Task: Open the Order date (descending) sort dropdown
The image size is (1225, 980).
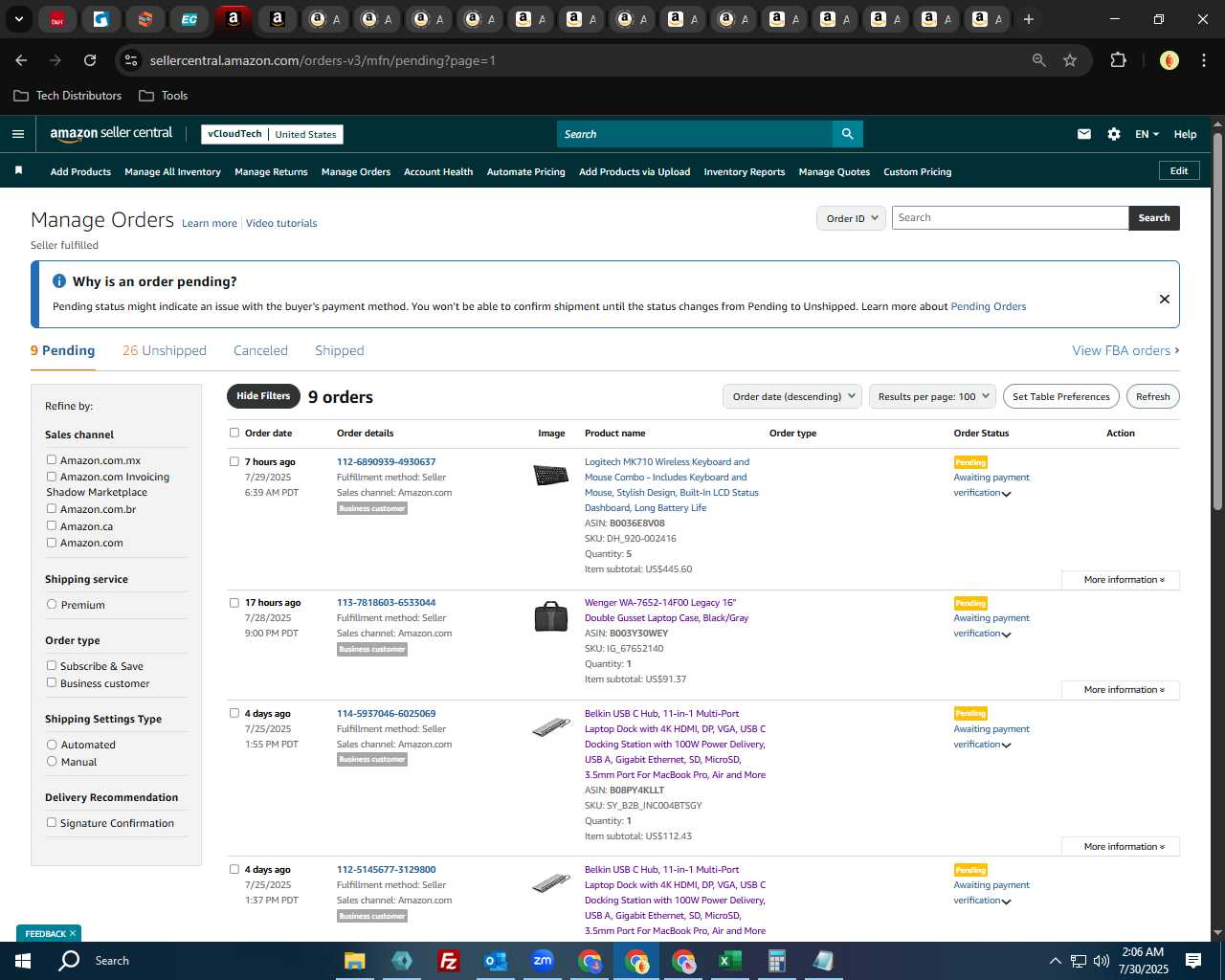Action: pyautogui.click(x=792, y=396)
